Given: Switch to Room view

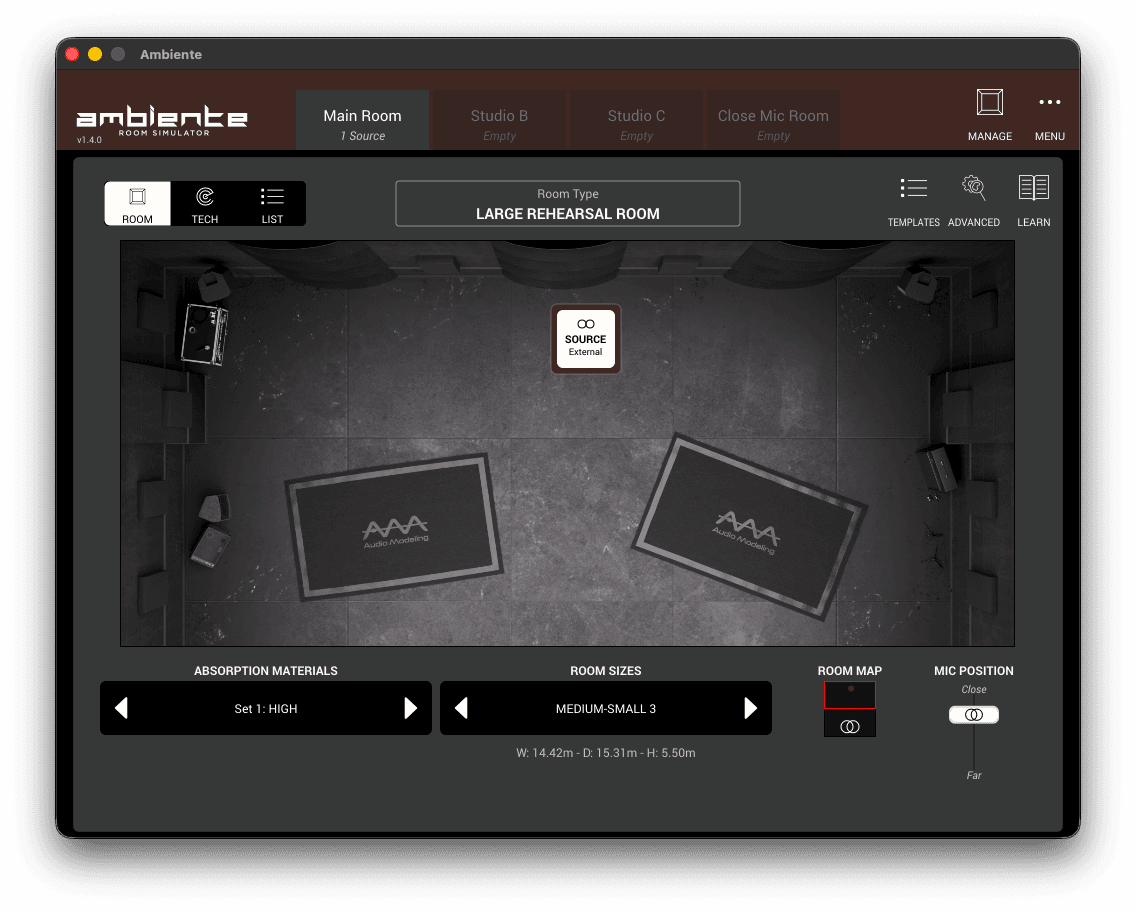Looking at the screenshot, I should click(138, 204).
